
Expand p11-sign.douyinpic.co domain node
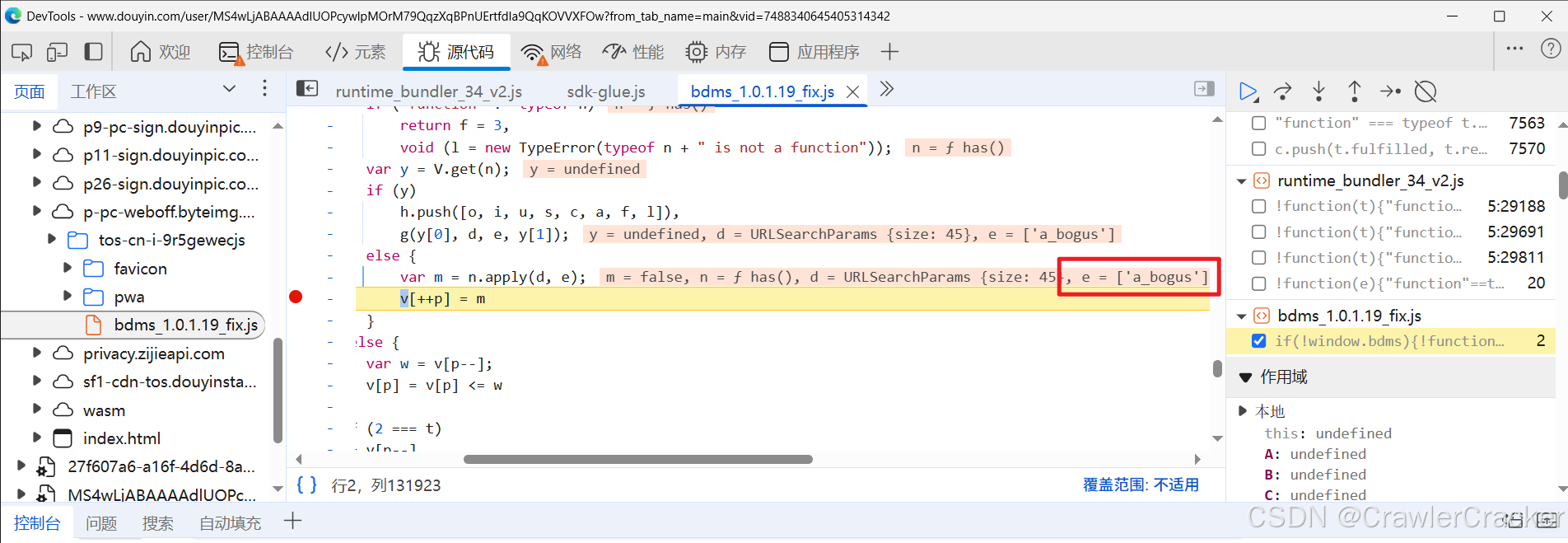click(x=36, y=154)
